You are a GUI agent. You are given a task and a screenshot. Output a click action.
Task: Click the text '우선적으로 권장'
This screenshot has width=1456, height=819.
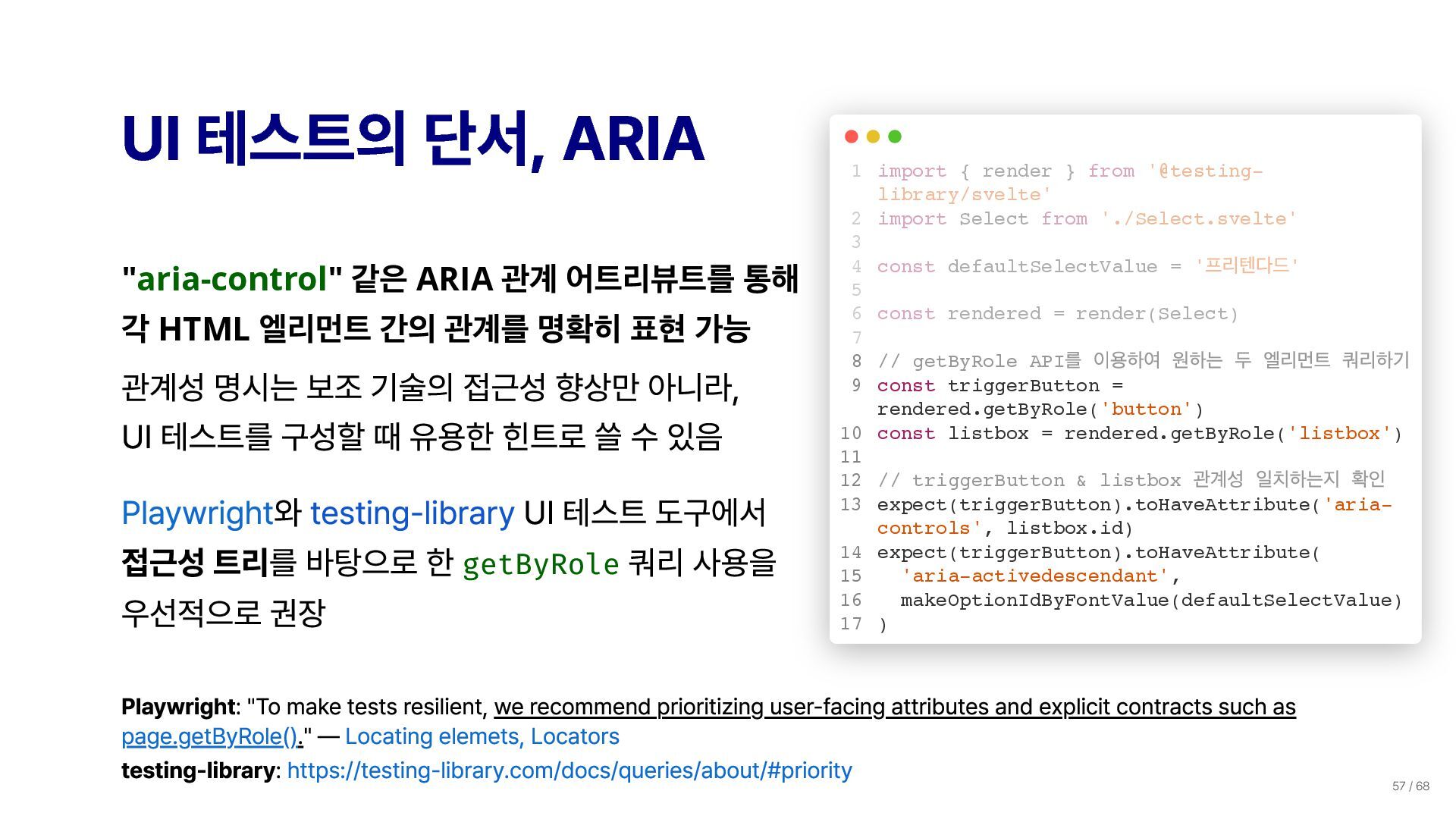tap(223, 612)
